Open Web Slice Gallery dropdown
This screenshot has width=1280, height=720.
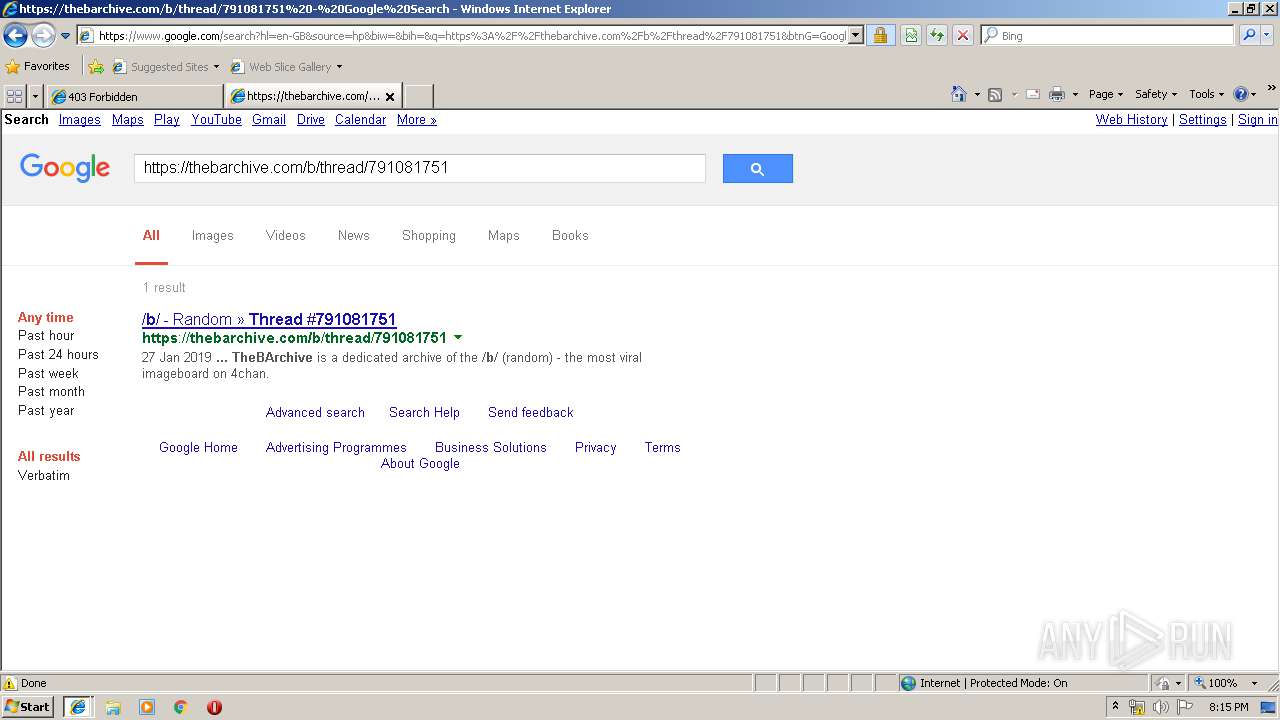pyautogui.click(x=287, y=67)
